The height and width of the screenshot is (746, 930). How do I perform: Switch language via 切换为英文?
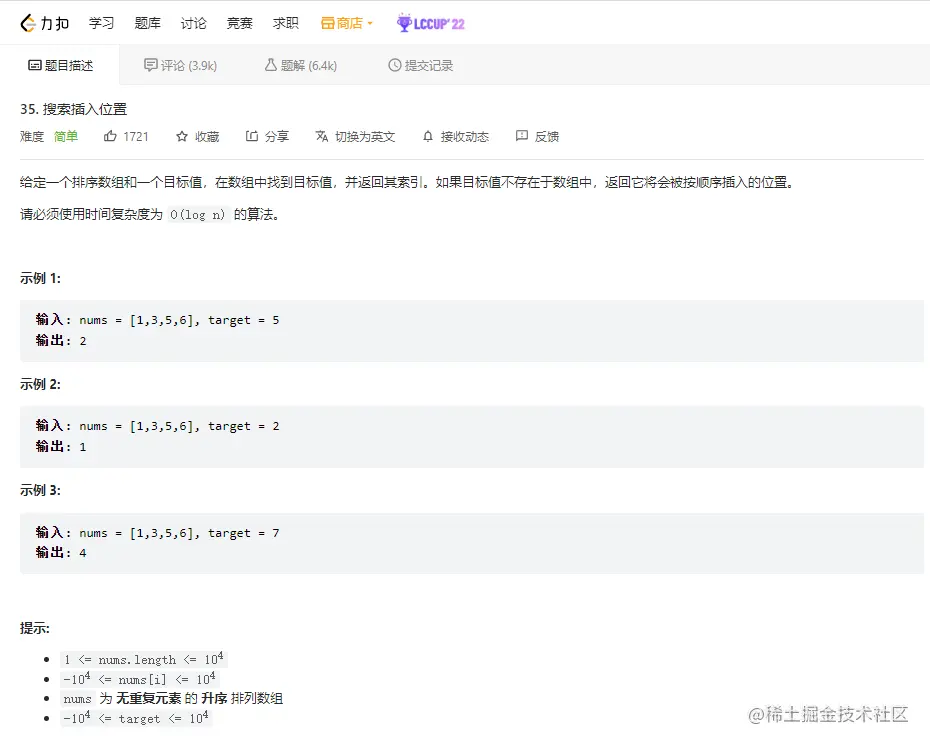(365, 137)
